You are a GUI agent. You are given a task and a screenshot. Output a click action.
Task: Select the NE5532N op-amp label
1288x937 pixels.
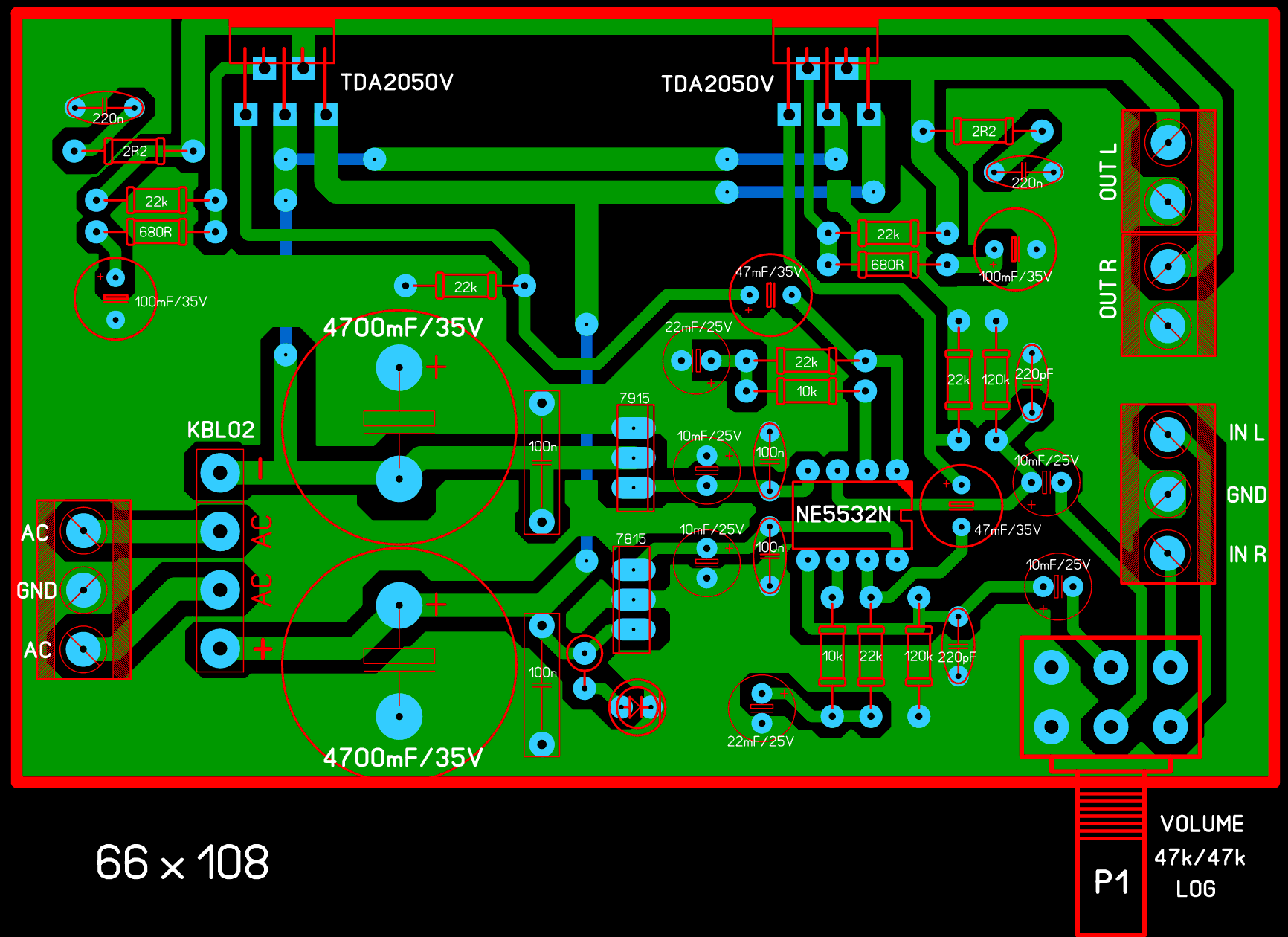coord(843,515)
